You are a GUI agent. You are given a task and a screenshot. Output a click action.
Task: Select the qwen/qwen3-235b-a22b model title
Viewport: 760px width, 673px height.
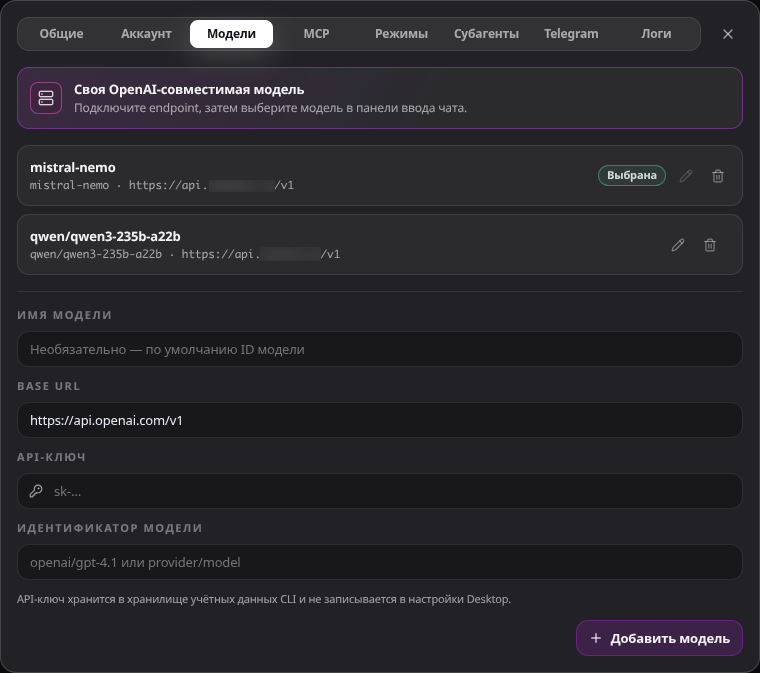tap(105, 236)
